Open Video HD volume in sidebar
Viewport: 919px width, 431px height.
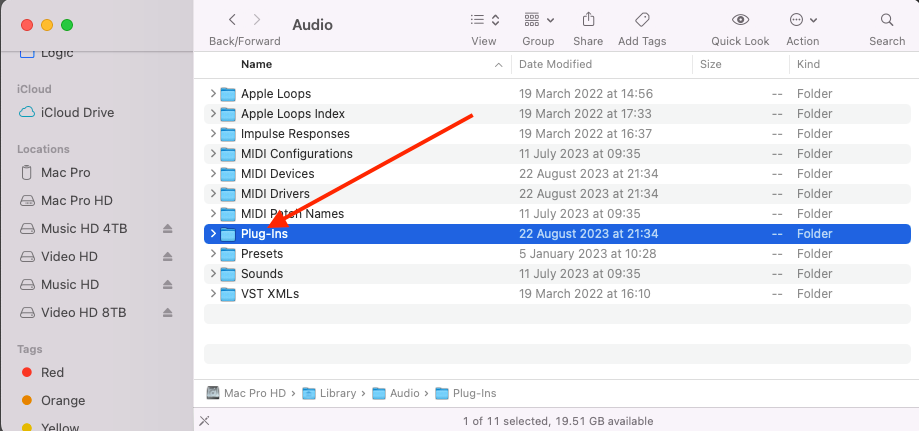click(x=69, y=257)
